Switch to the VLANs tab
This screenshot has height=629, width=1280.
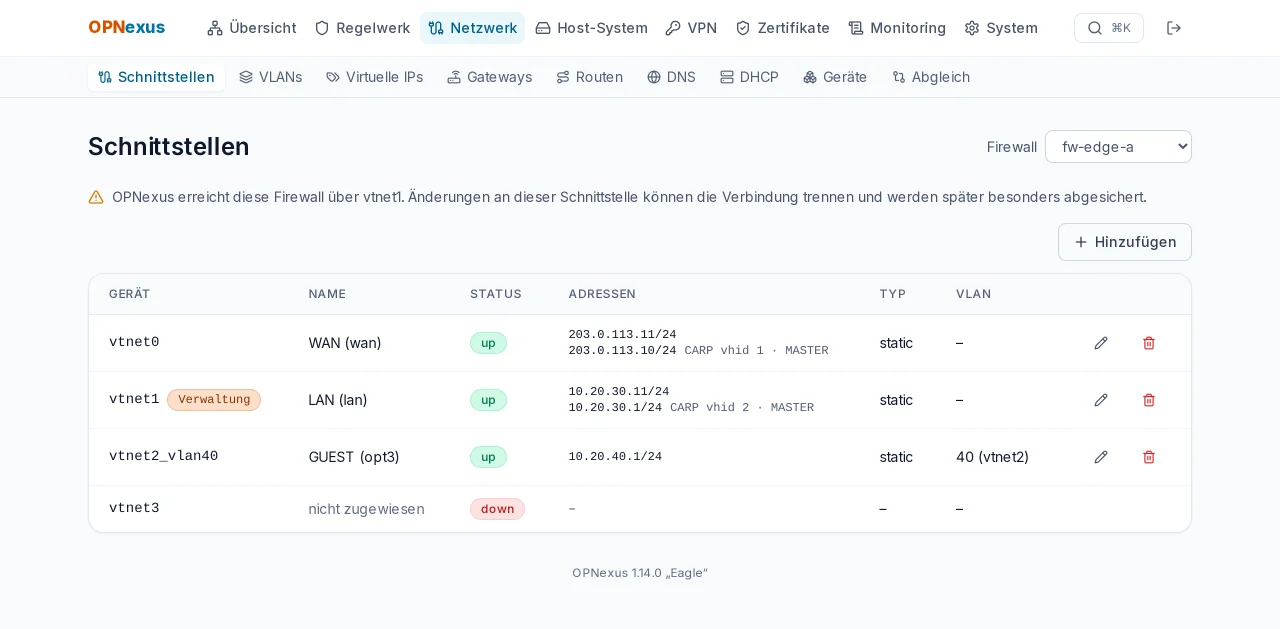[x=270, y=77]
